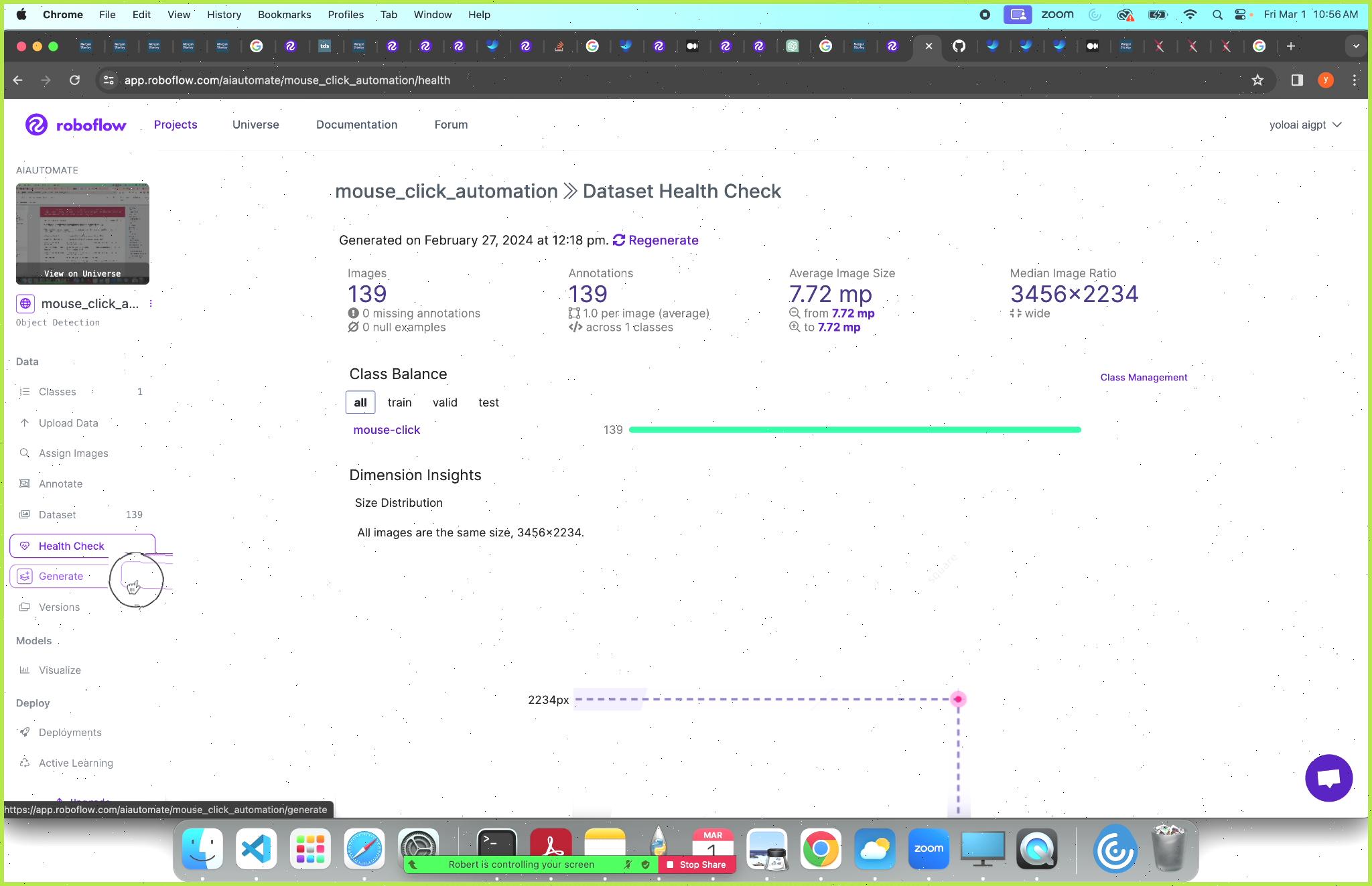Click the Roboflow logo

pyautogui.click(x=76, y=125)
